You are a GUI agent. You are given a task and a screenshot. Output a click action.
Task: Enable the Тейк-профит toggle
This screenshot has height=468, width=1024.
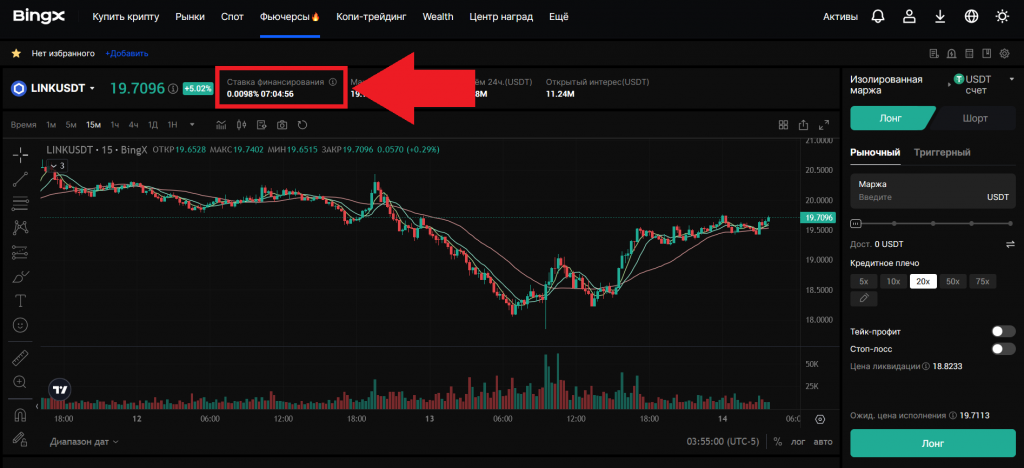1002,331
